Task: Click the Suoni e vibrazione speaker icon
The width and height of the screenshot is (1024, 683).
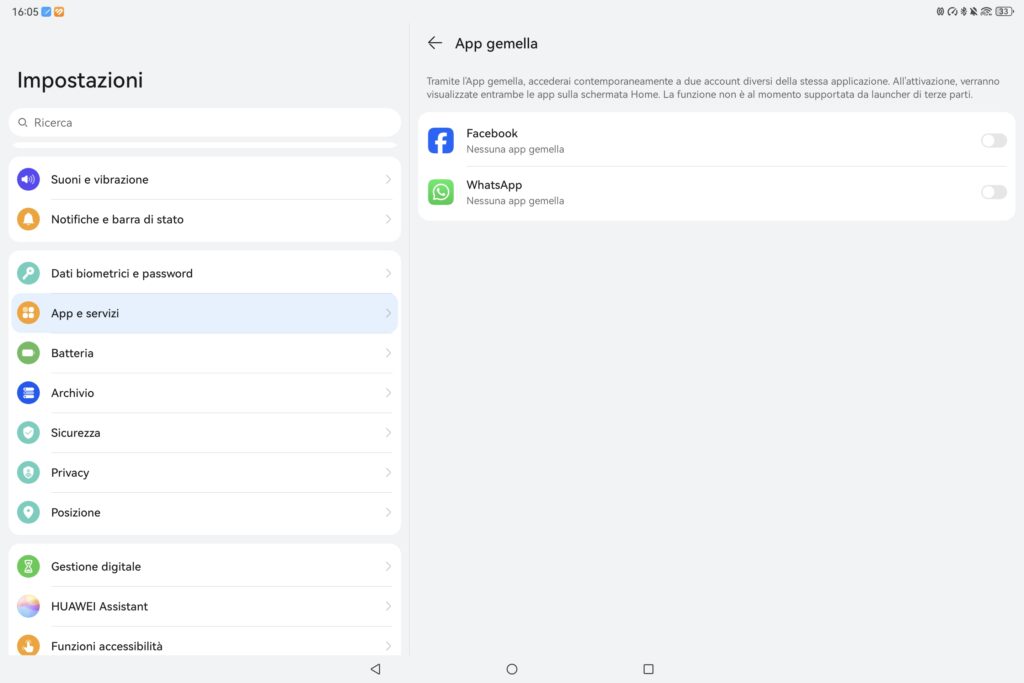Action: pos(28,180)
